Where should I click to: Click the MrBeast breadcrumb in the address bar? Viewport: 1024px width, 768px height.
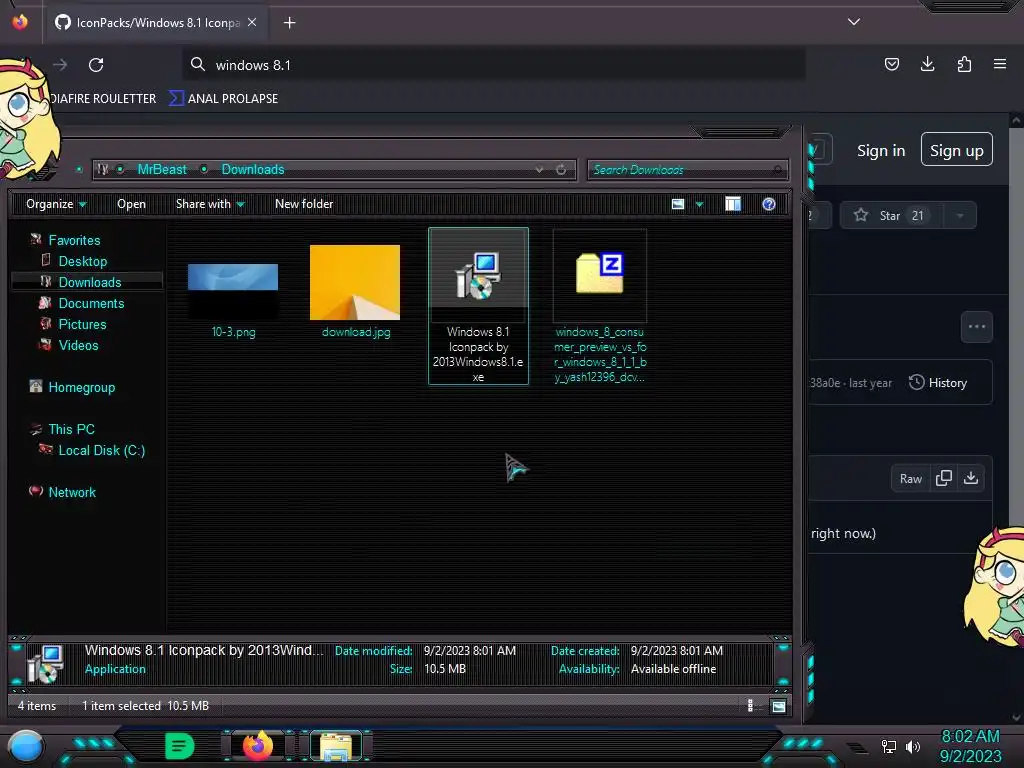(x=162, y=170)
